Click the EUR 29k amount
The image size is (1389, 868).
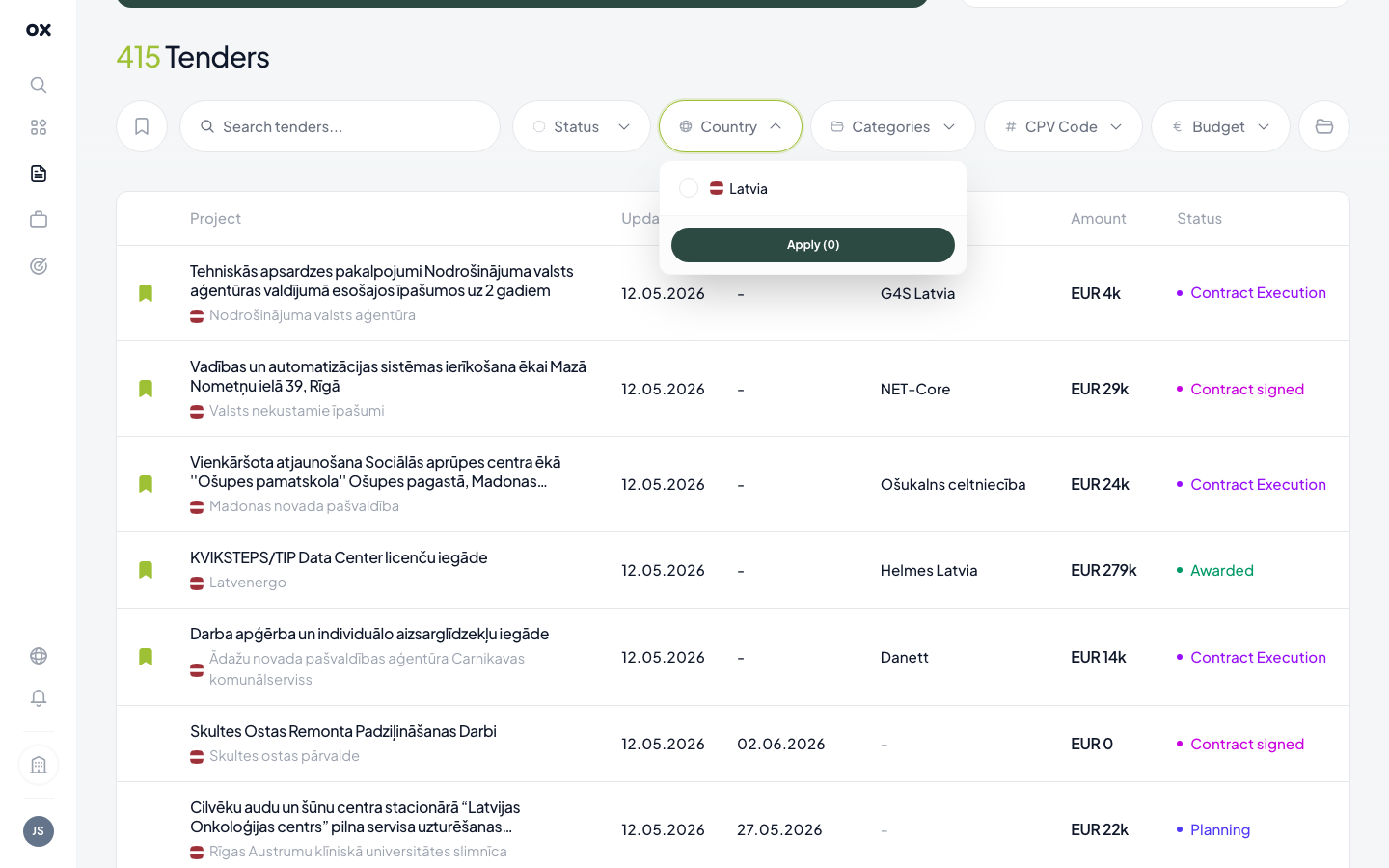pyautogui.click(x=1100, y=389)
